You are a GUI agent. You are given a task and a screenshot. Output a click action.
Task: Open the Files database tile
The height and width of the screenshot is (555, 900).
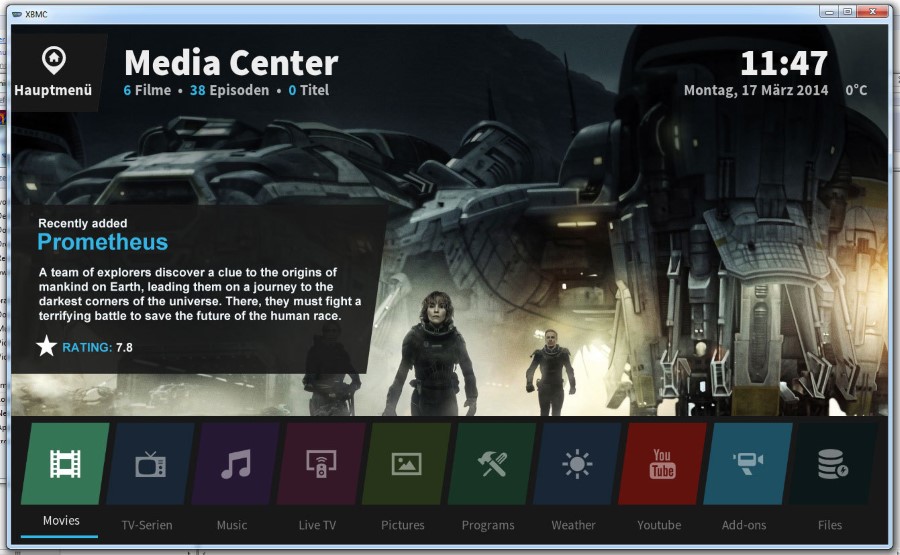coord(833,464)
